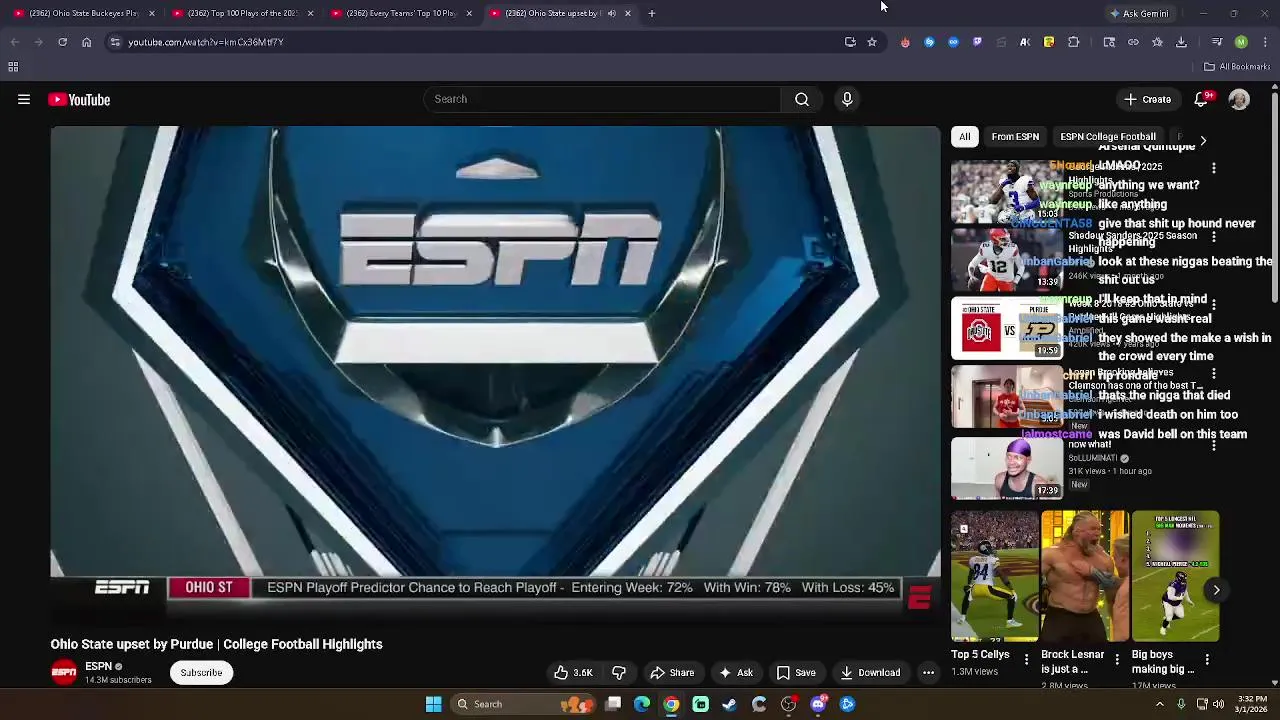
Task: Advance the Shorts shelf with next arrow
Action: (1216, 590)
